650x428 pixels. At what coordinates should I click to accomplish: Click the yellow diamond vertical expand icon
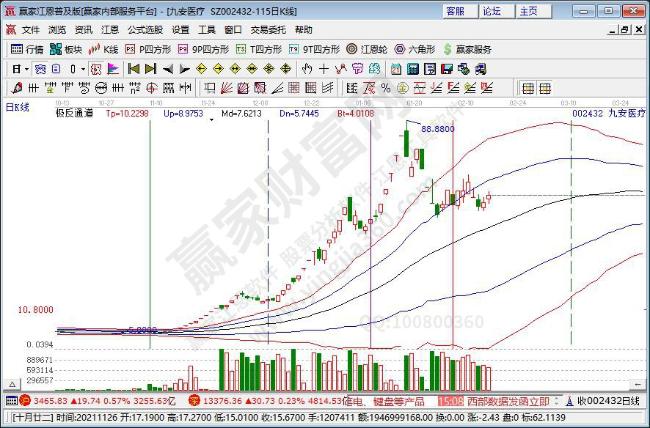tap(286, 69)
